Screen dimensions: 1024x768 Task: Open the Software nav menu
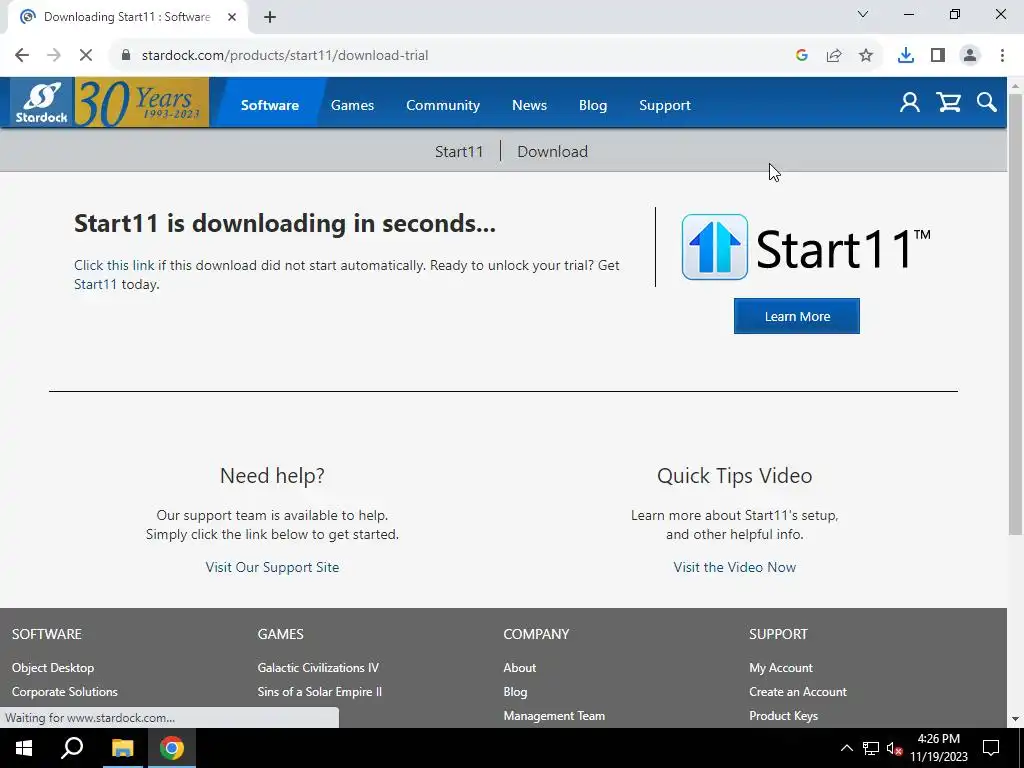pos(270,105)
